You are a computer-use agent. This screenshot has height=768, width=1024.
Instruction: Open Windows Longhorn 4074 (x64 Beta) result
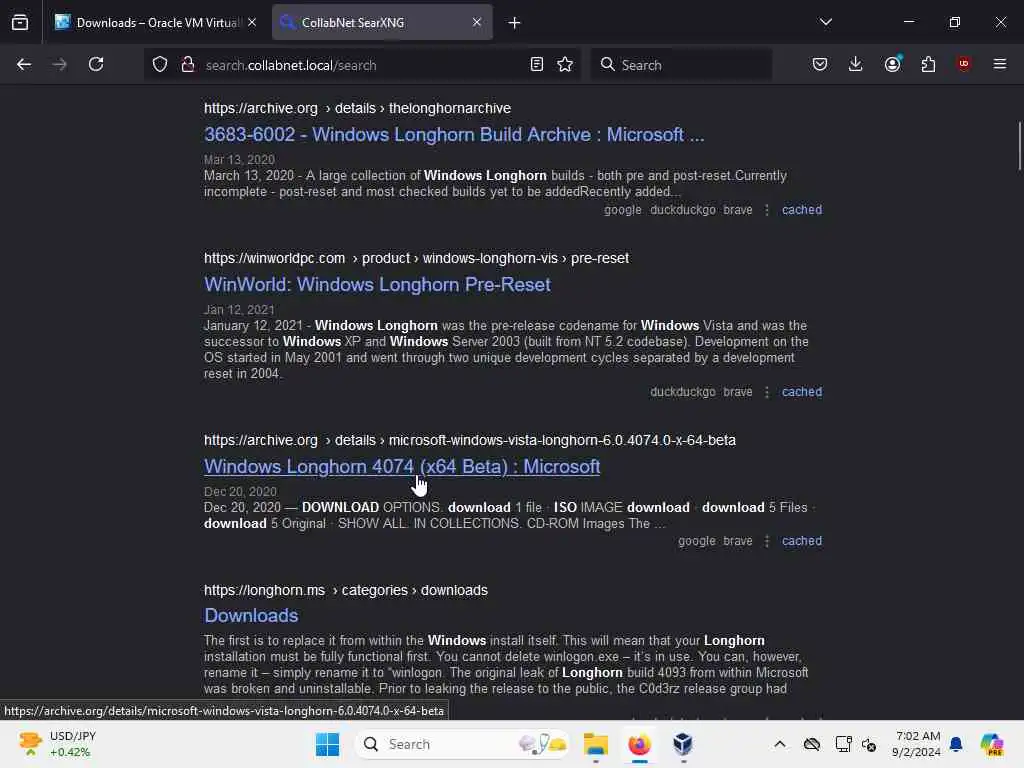(402, 467)
